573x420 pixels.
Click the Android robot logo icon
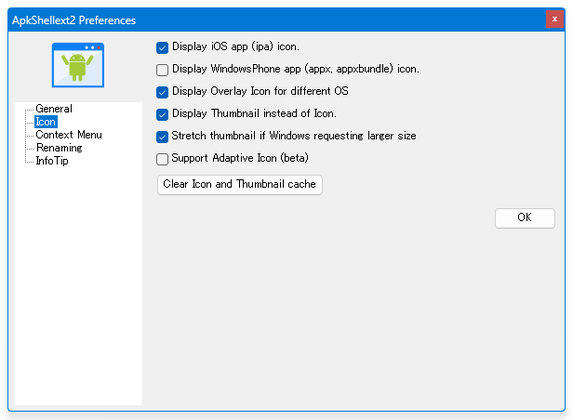[78, 65]
